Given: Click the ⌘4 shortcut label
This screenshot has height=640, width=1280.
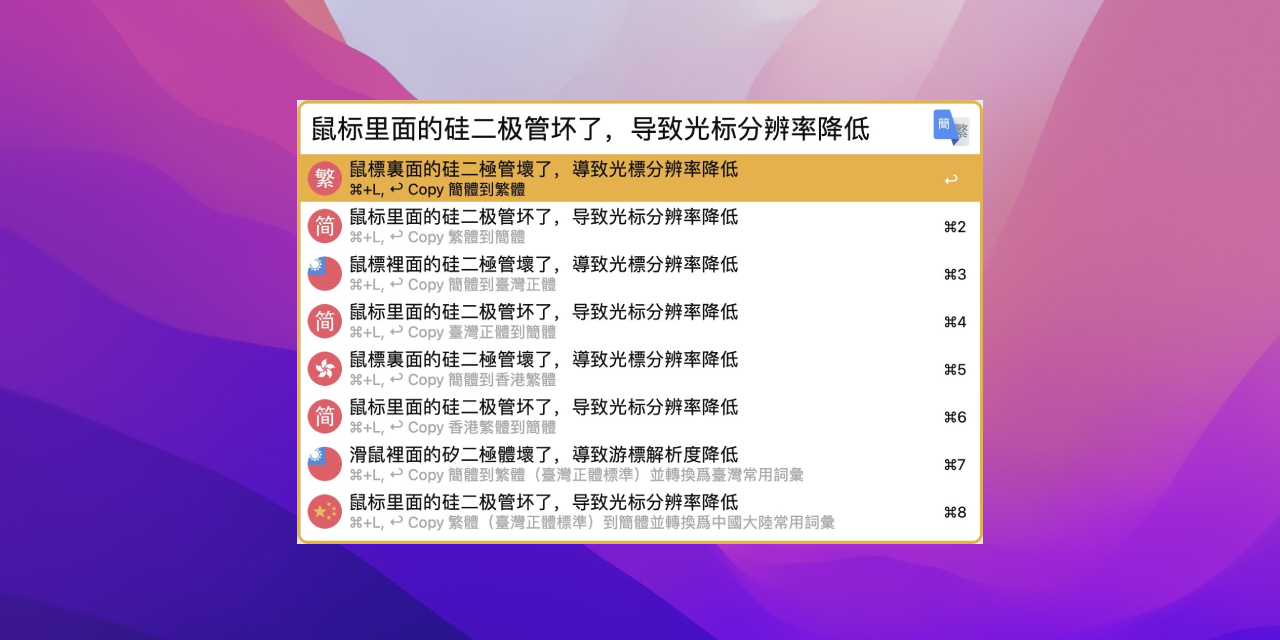Looking at the screenshot, I should pyautogui.click(x=955, y=322).
